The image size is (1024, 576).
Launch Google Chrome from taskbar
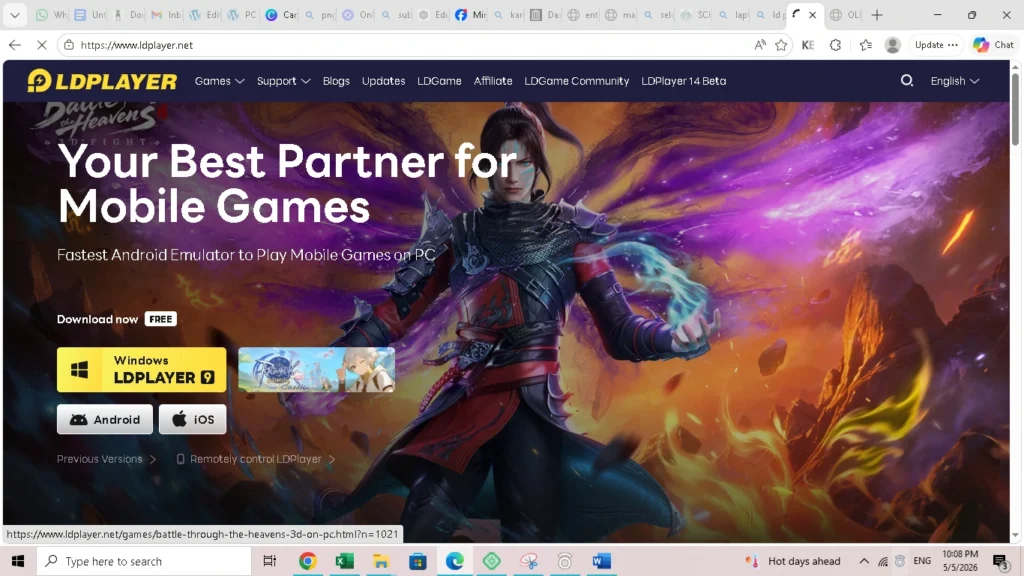tap(308, 561)
